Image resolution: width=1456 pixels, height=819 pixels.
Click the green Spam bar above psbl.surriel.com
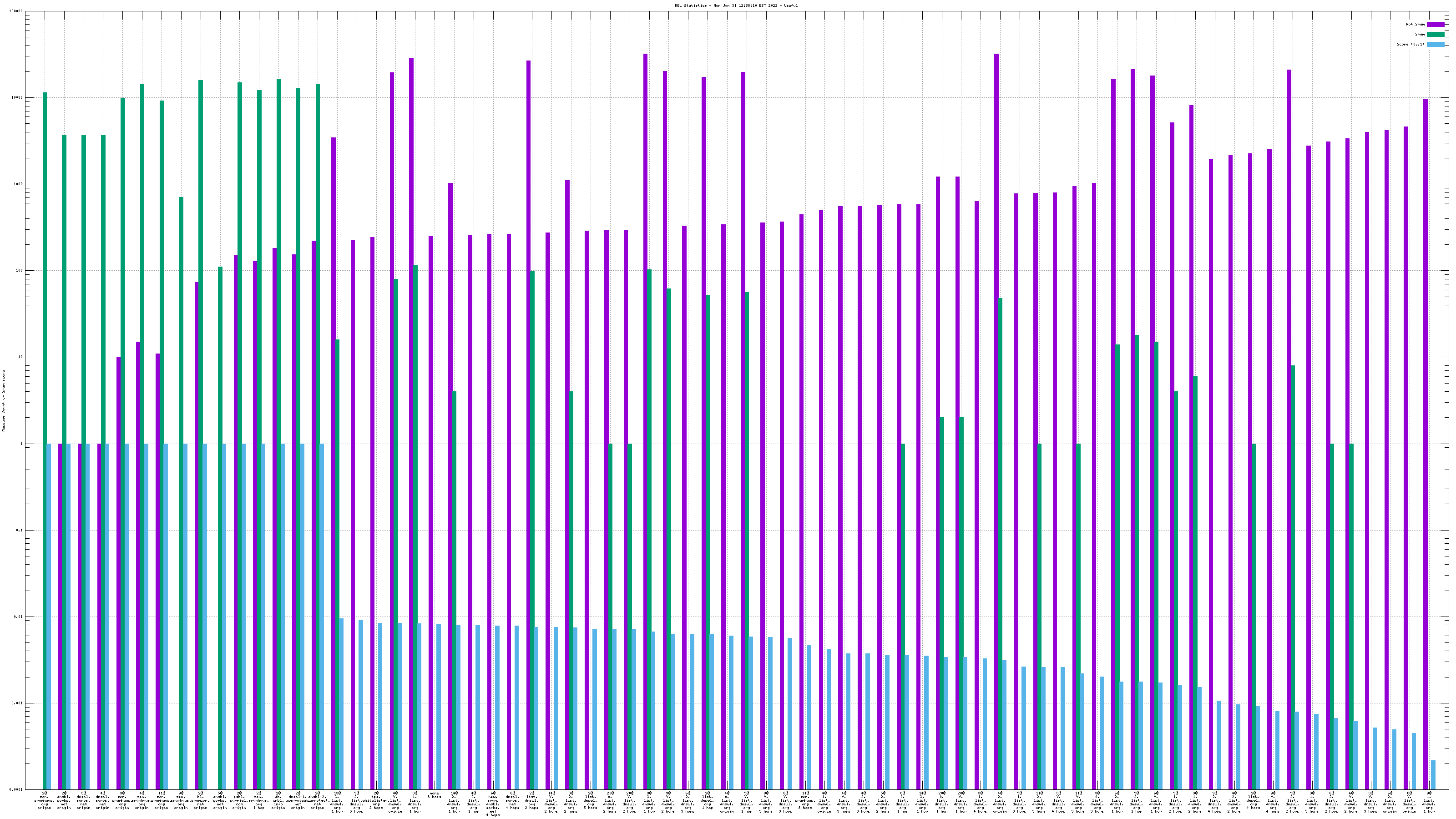240,436
